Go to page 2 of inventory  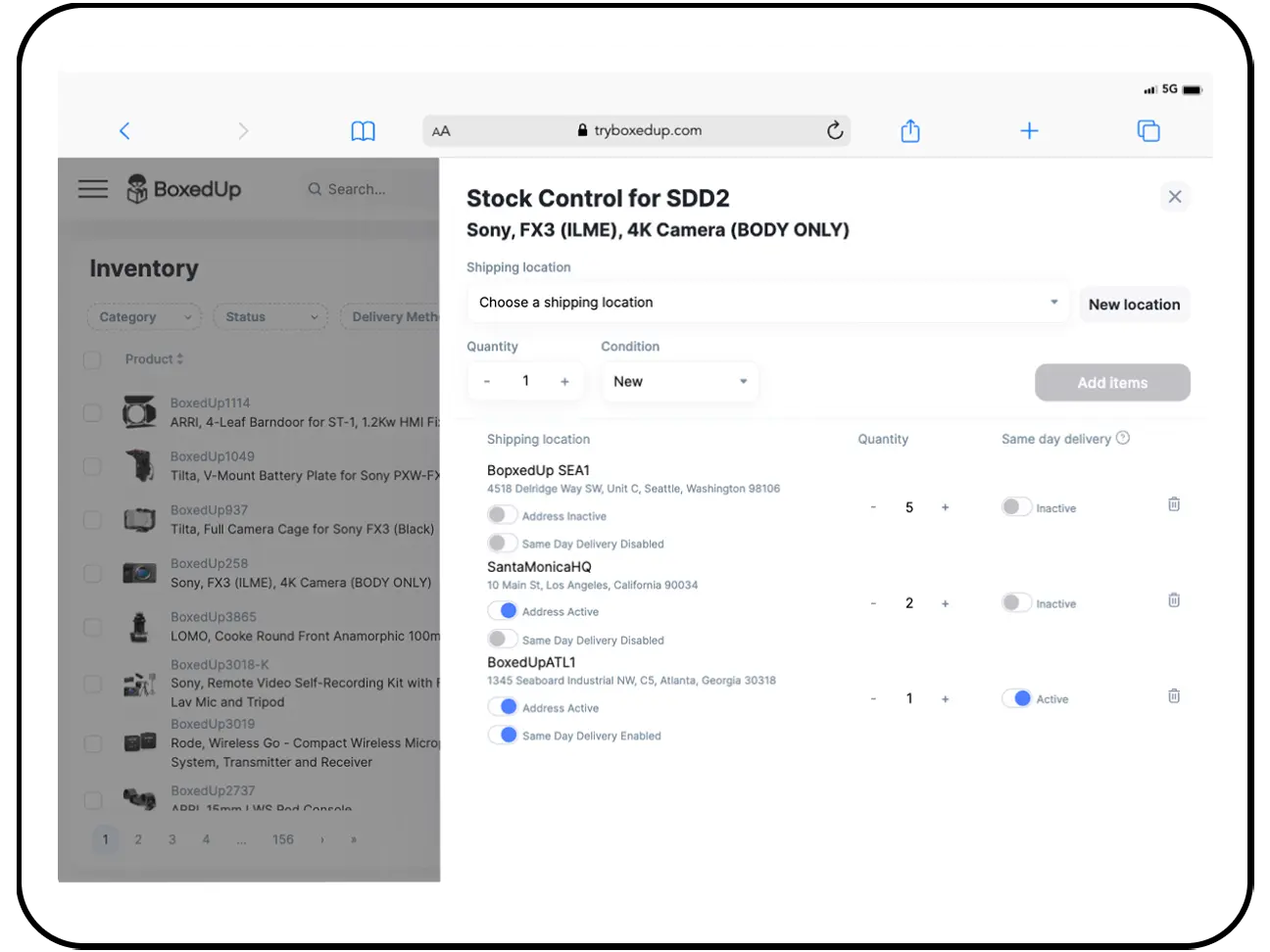coord(138,839)
